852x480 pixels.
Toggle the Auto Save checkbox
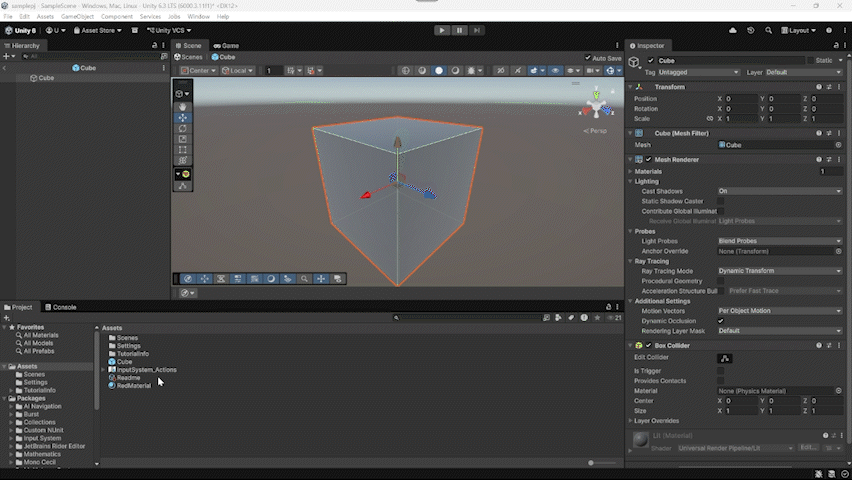(589, 58)
